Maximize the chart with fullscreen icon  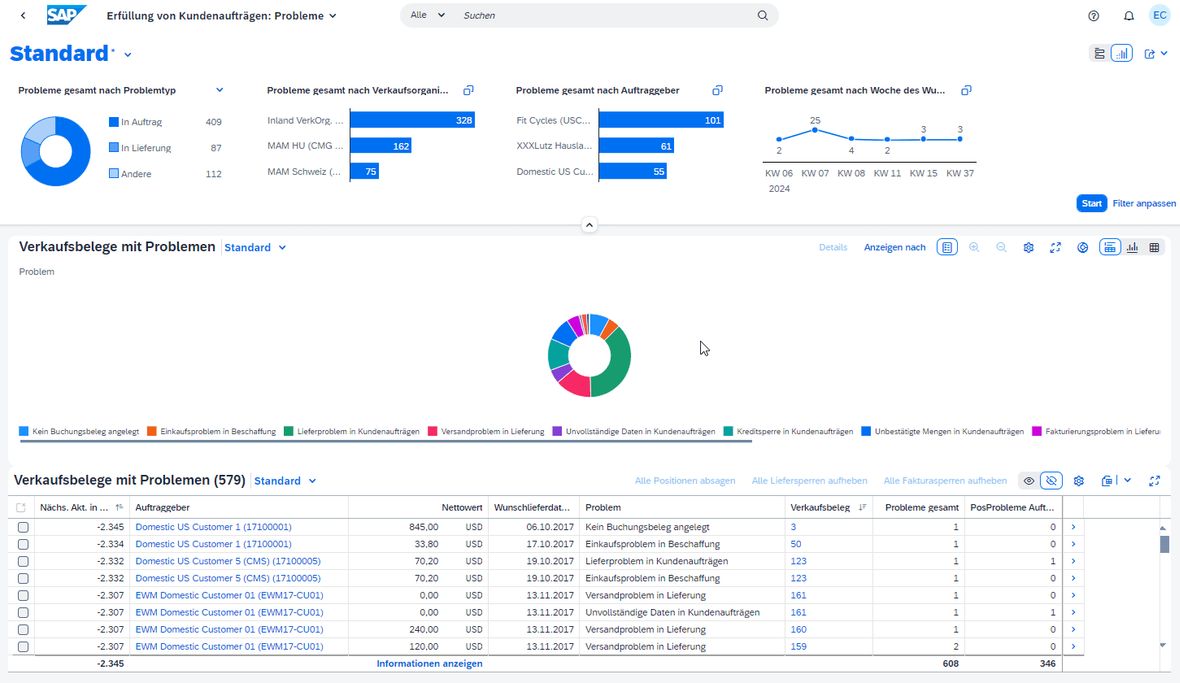1055,247
